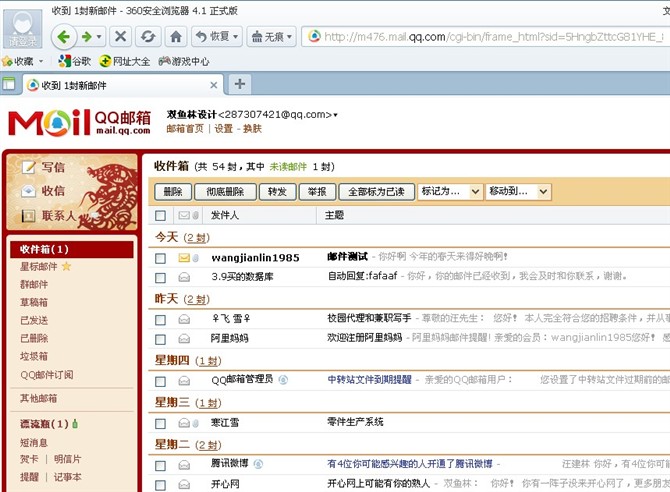
Task: Check the 开心网 mail checkbox
Action: click(x=161, y=485)
